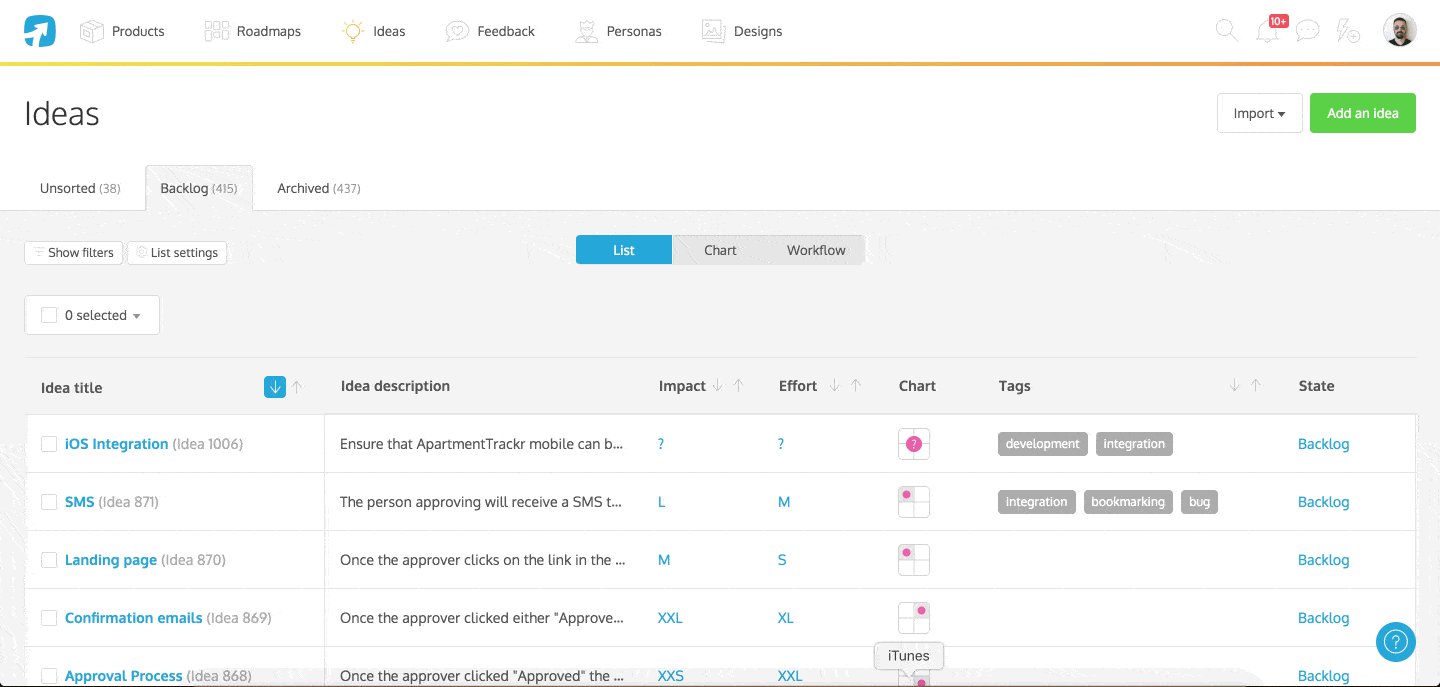Viewport: 1440px width, 687px height.
Task: Click the 'Add an idea' button
Action: (1362, 113)
